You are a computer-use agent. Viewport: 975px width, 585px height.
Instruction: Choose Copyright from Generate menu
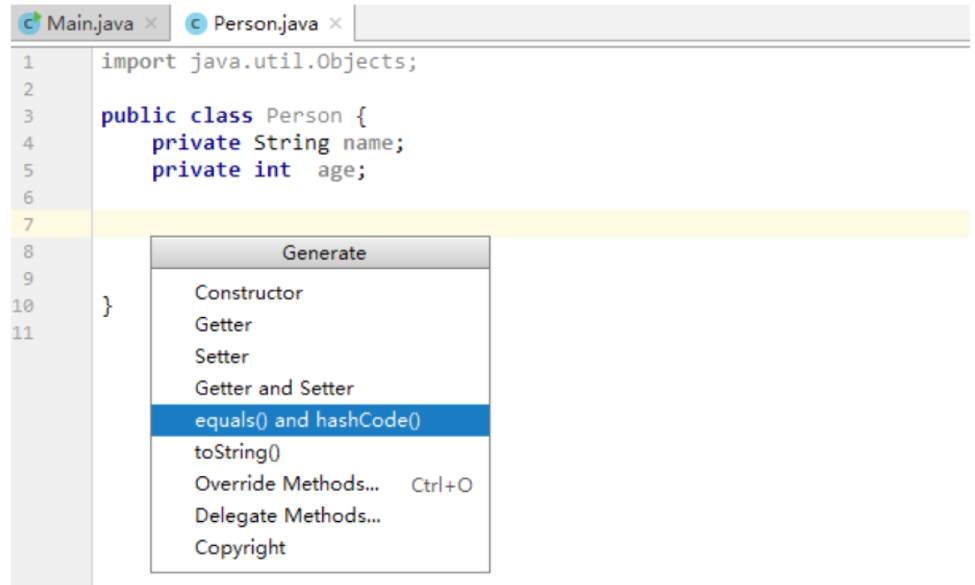point(320,548)
